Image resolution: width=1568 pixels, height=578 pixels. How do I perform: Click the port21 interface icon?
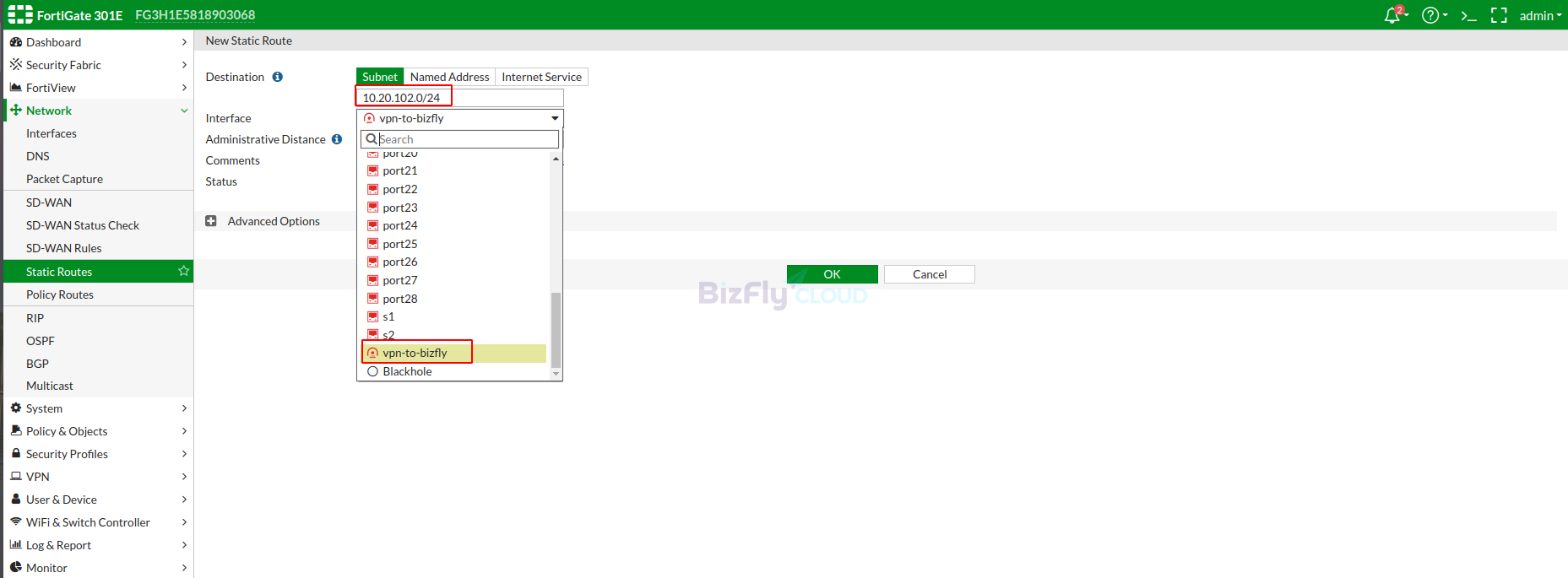coord(372,170)
